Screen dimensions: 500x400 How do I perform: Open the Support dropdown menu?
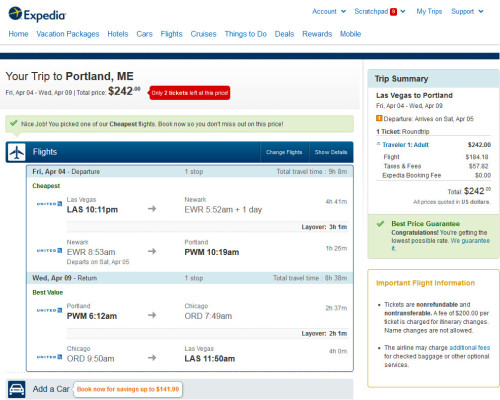tap(467, 12)
